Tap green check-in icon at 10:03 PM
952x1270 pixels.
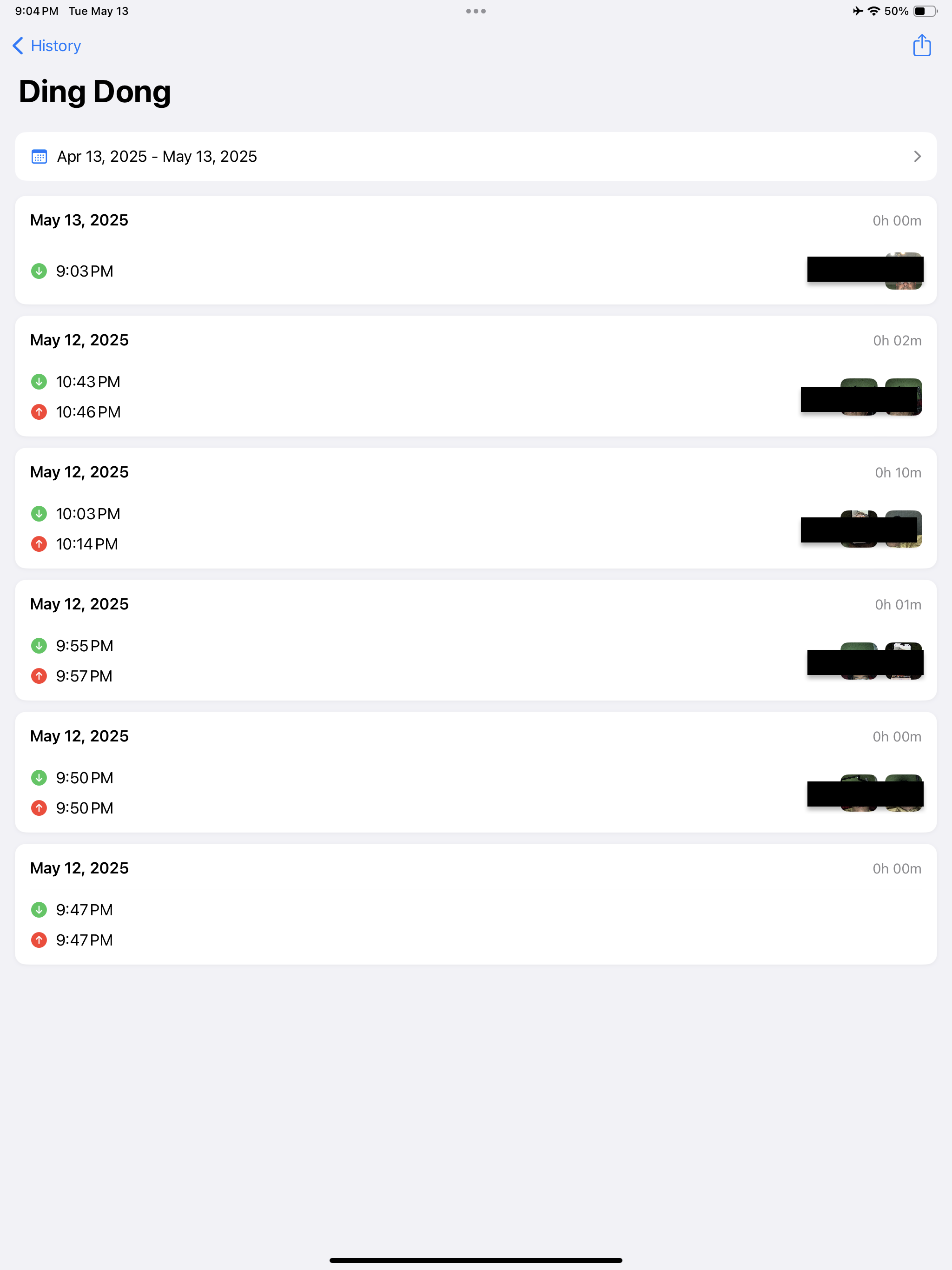[39, 514]
